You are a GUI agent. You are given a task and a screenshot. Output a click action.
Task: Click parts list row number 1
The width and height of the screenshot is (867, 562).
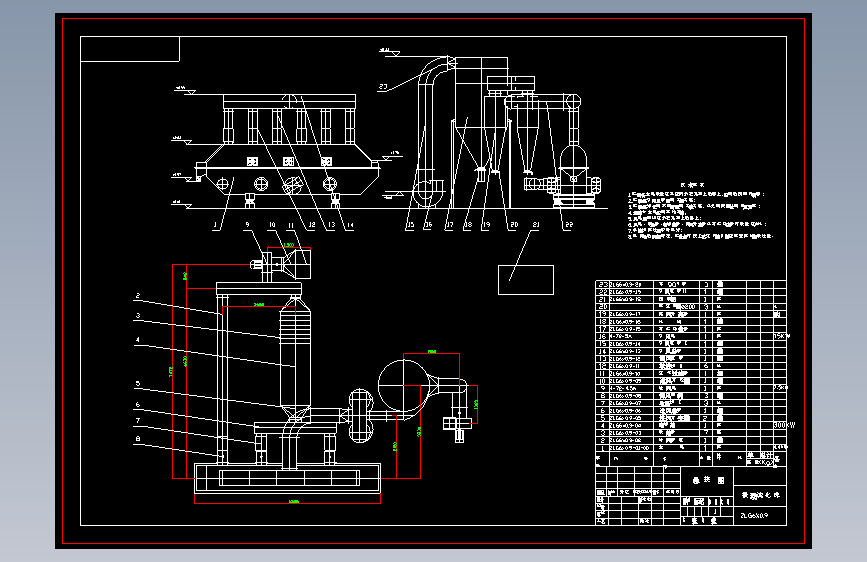pyautogui.click(x=691, y=447)
